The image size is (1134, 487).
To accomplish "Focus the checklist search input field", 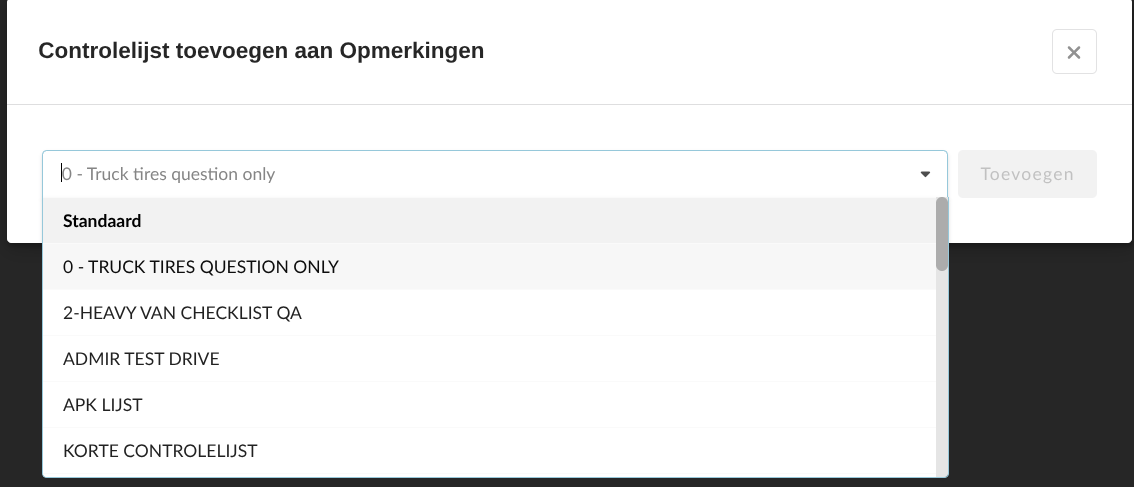I will pyautogui.click(x=480, y=174).
